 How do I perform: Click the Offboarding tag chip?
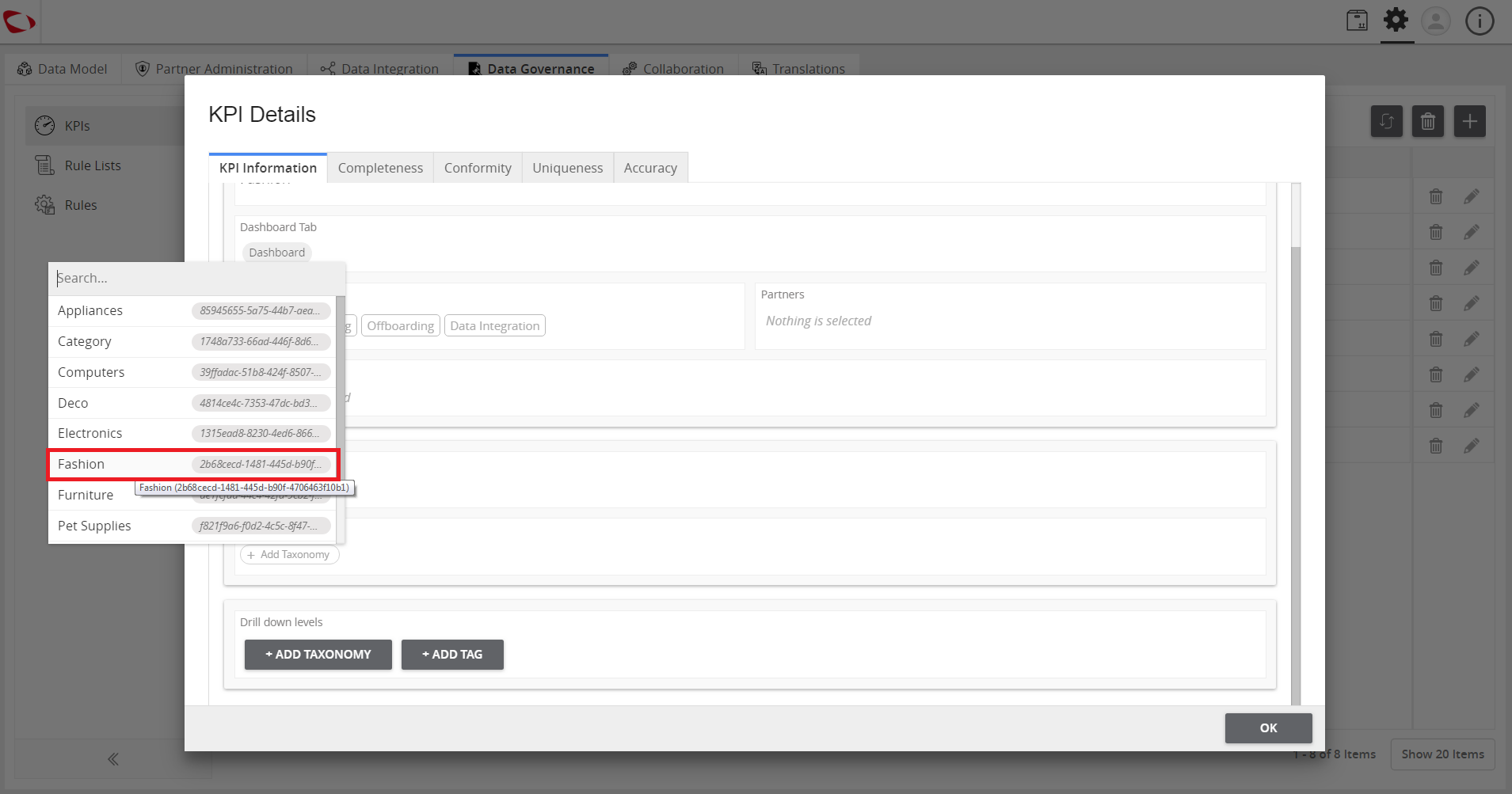point(400,325)
